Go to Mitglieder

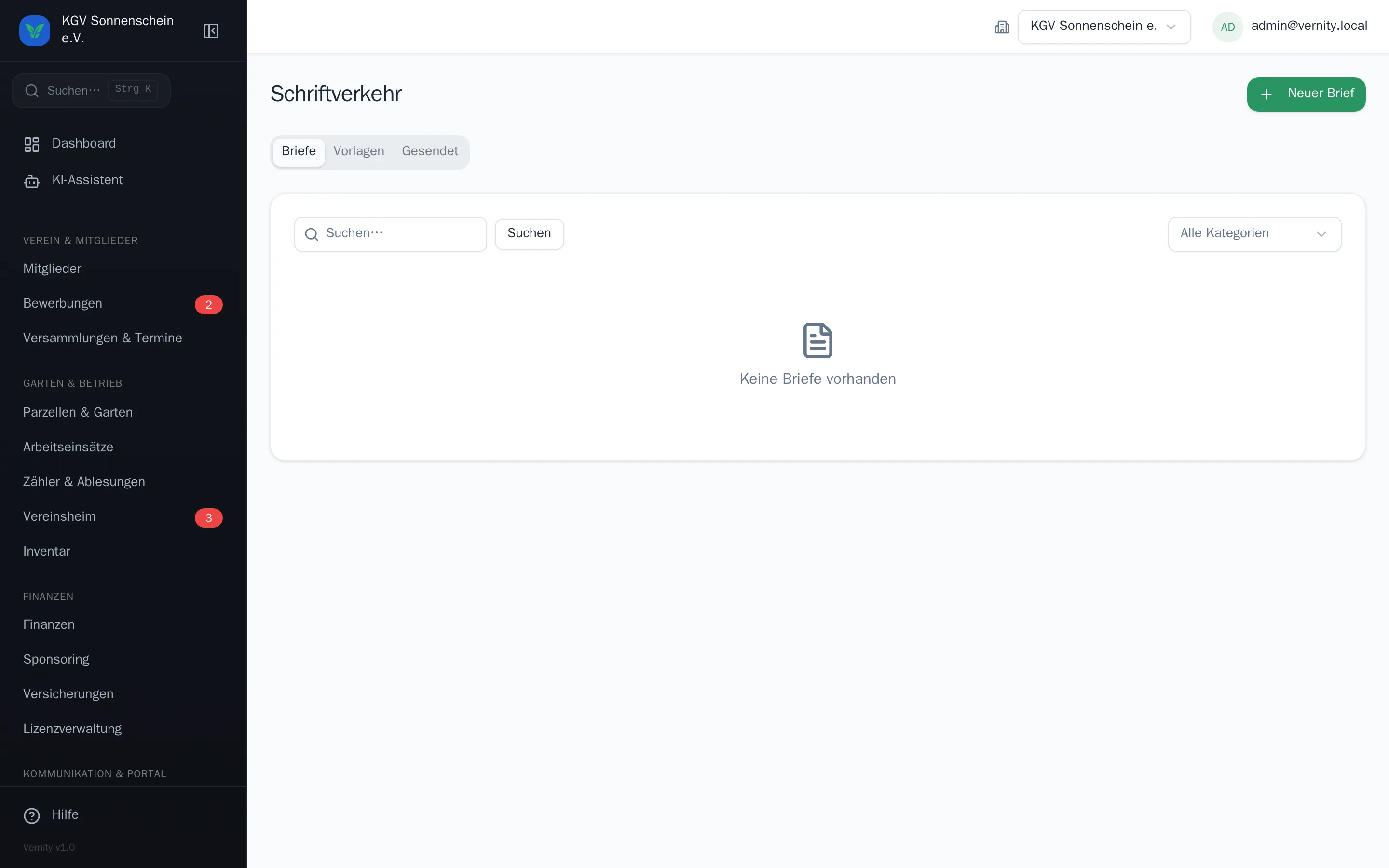point(123,269)
